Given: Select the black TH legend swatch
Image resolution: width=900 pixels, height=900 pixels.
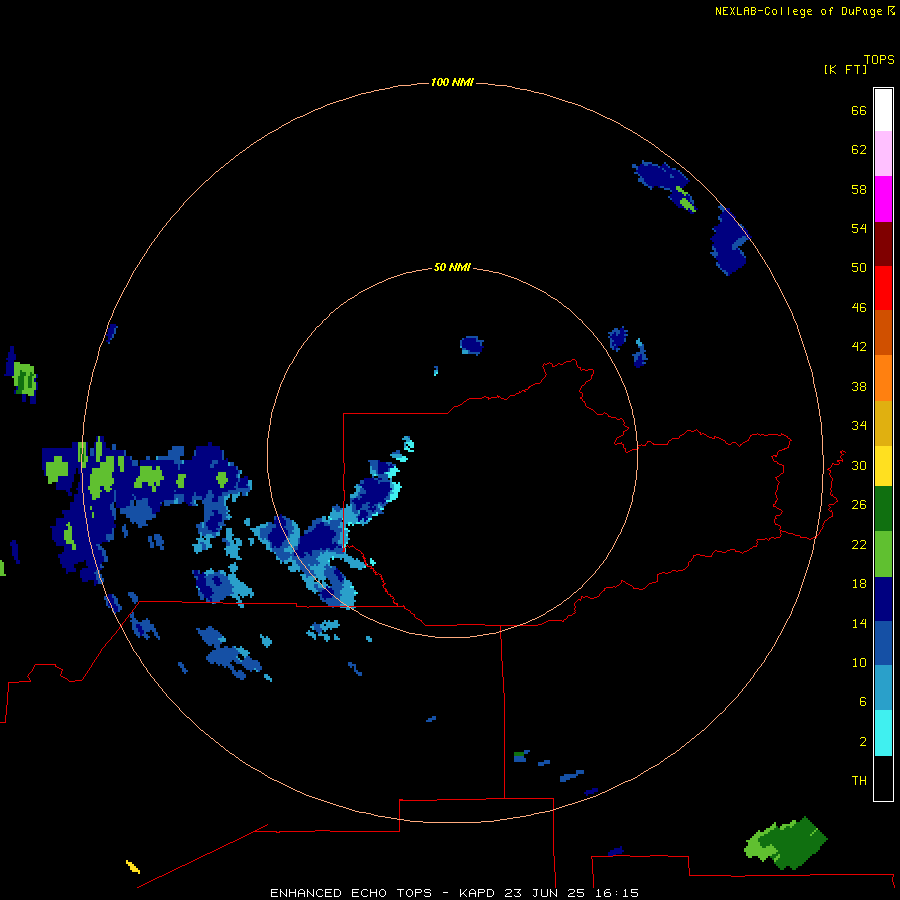Looking at the screenshot, I should click(883, 778).
